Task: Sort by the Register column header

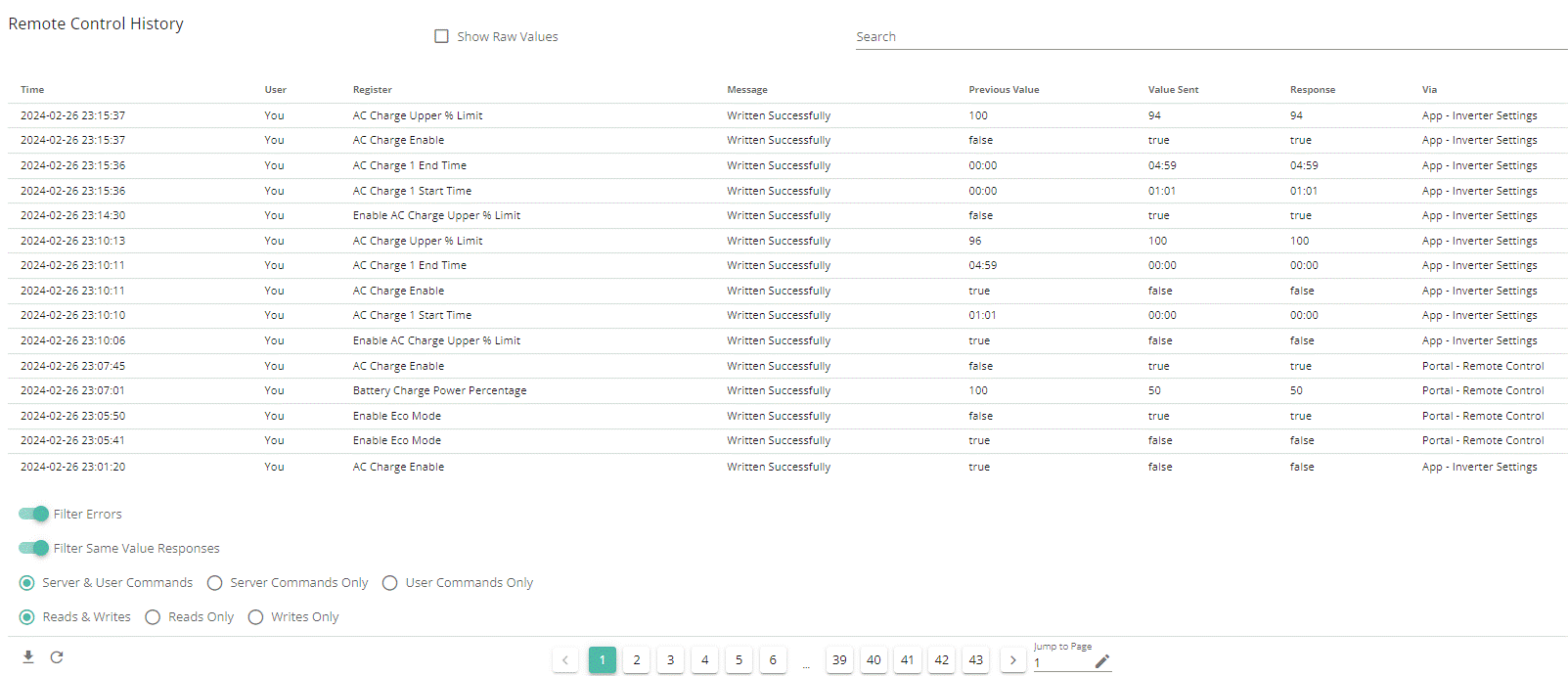Action: coord(373,90)
